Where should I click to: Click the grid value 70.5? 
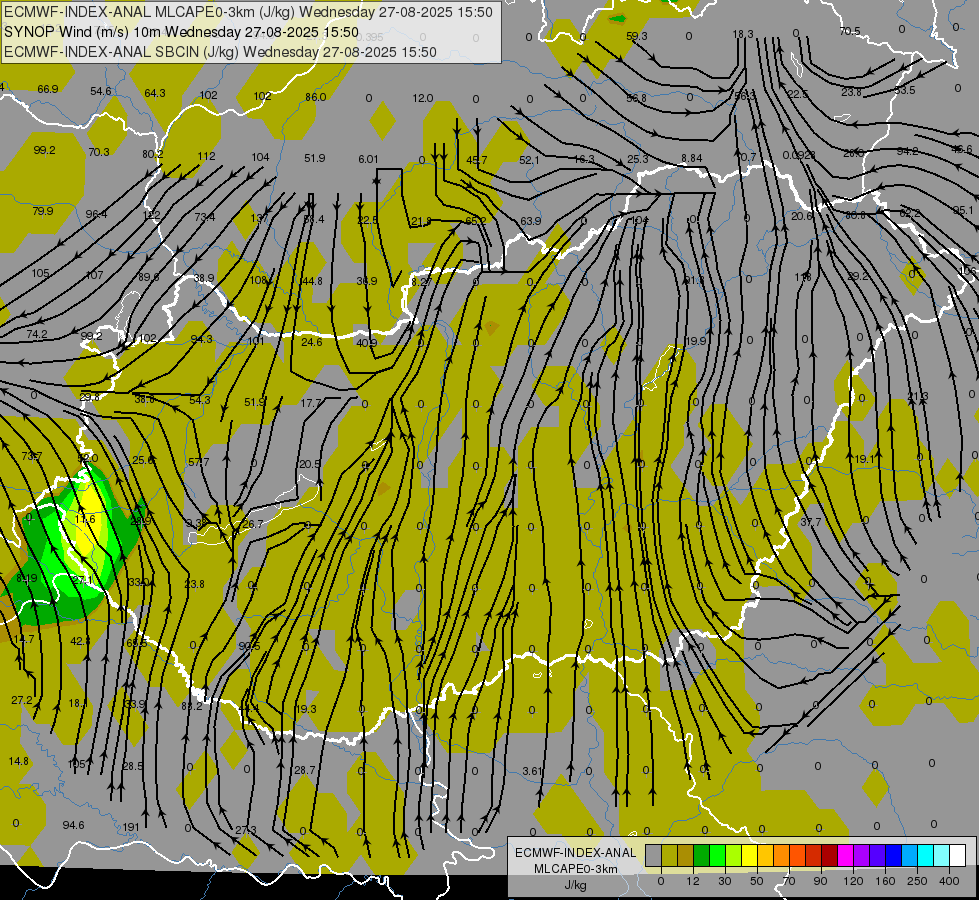click(x=850, y=31)
